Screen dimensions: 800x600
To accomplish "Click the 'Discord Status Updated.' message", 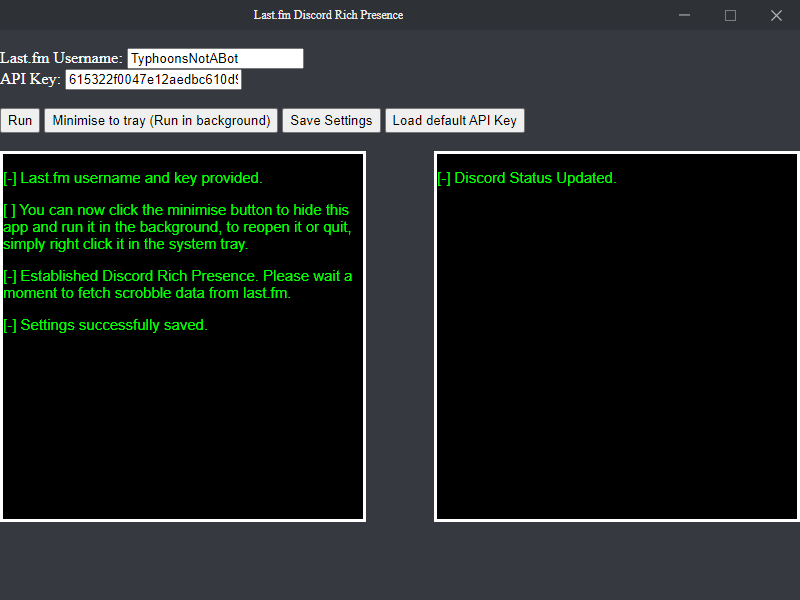I will pyautogui.click(x=527, y=178).
